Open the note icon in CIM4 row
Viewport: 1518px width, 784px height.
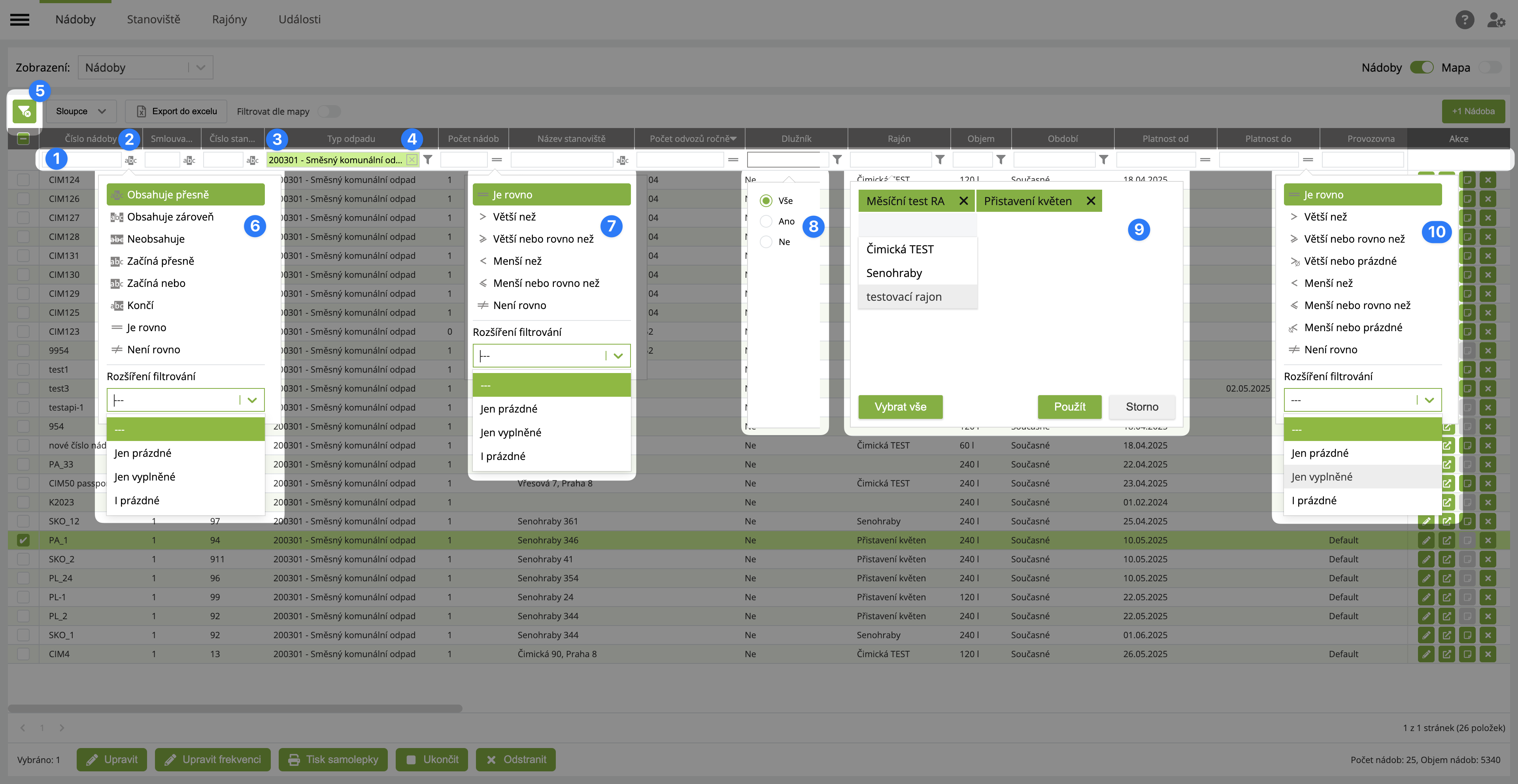pos(1467,654)
